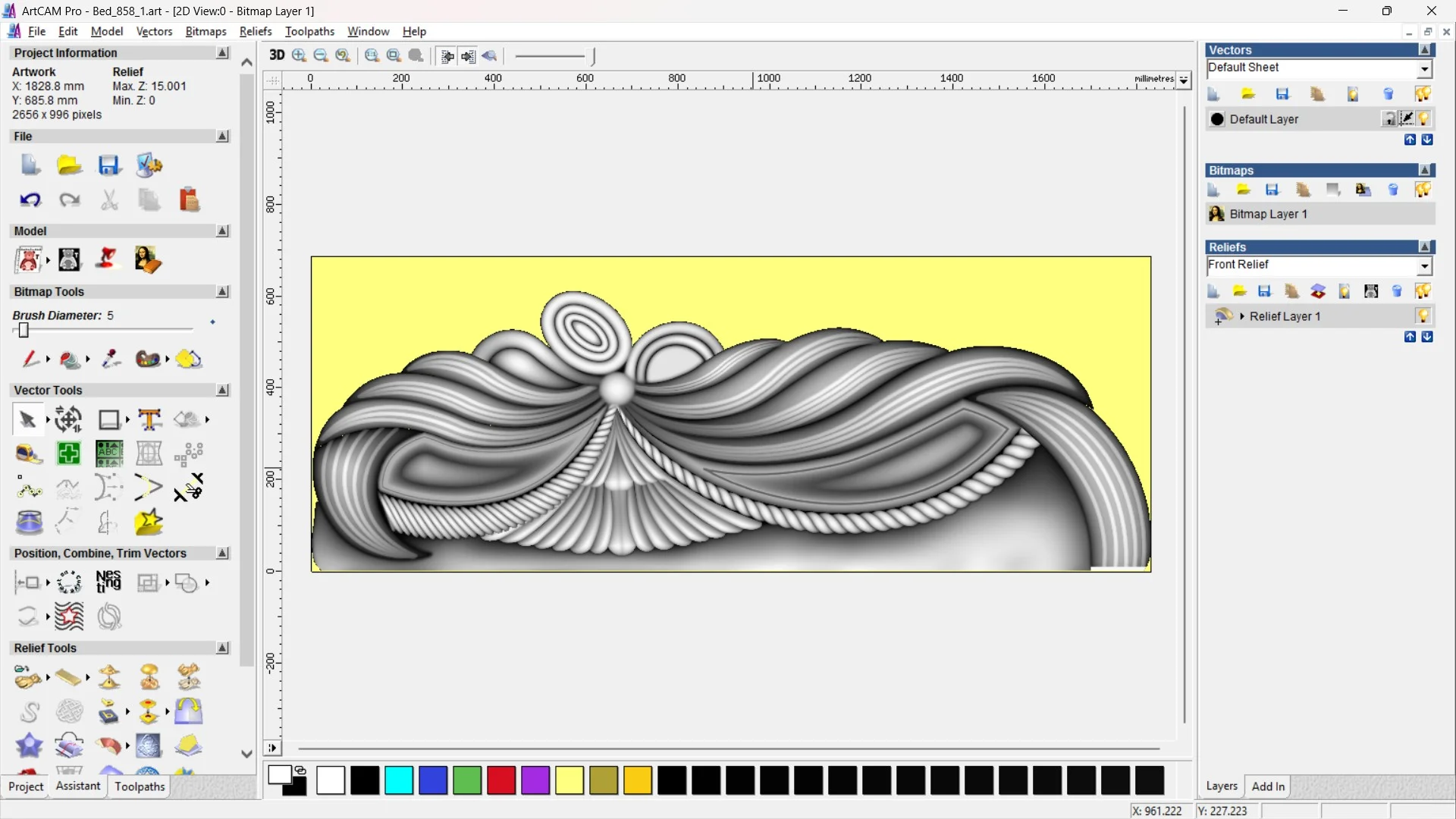The width and height of the screenshot is (1456, 819).
Task: Open the Front Relief dropdown
Action: click(1424, 265)
